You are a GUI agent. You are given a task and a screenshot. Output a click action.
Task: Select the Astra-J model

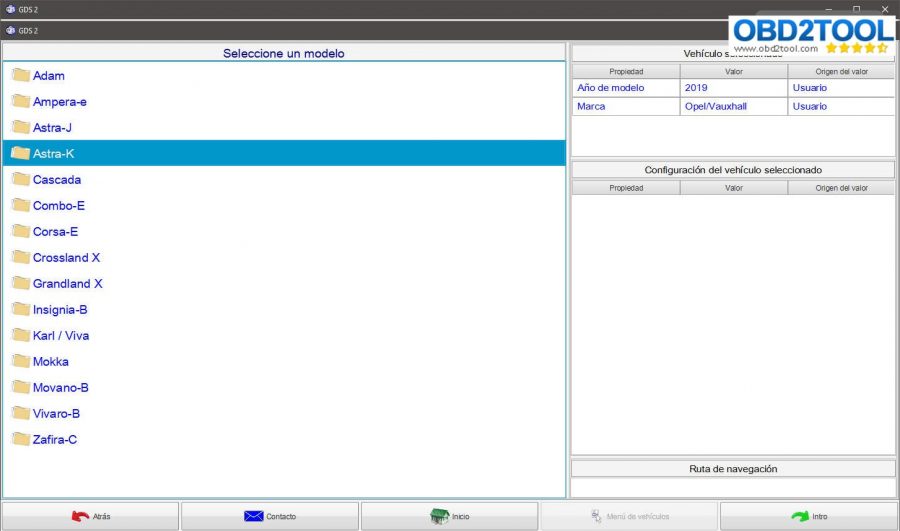tap(52, 127)
